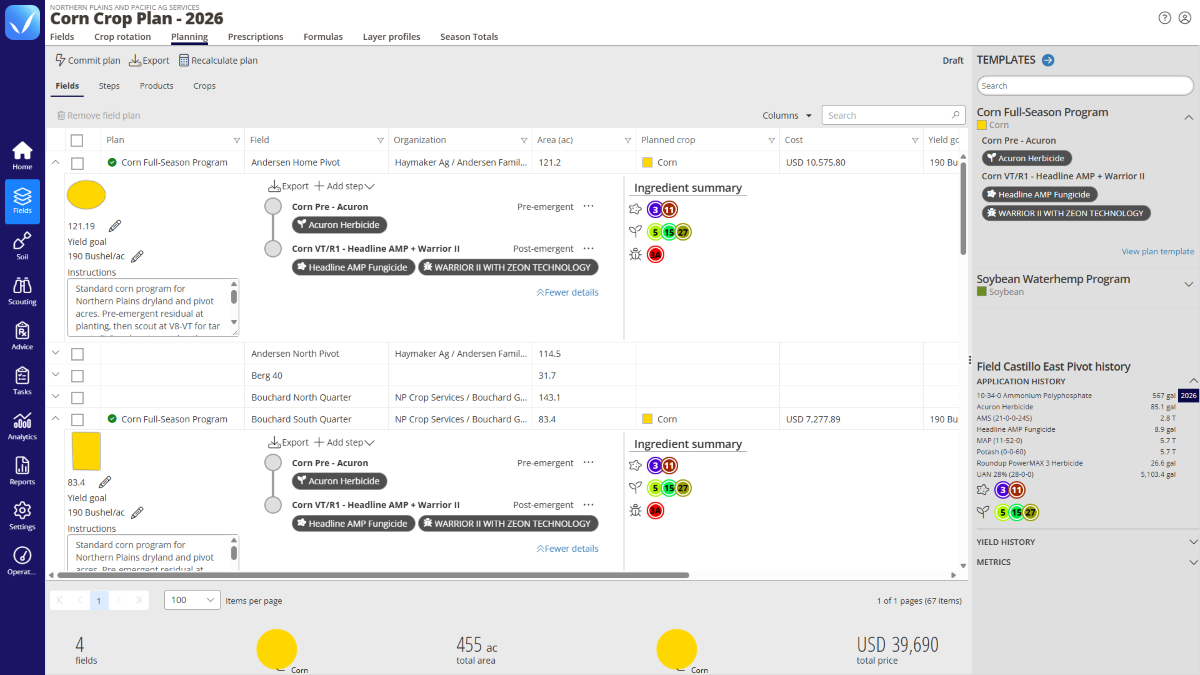The image size is (1200, 675).
Task: Open the Home sidebar icon
Action: (22, 155)
